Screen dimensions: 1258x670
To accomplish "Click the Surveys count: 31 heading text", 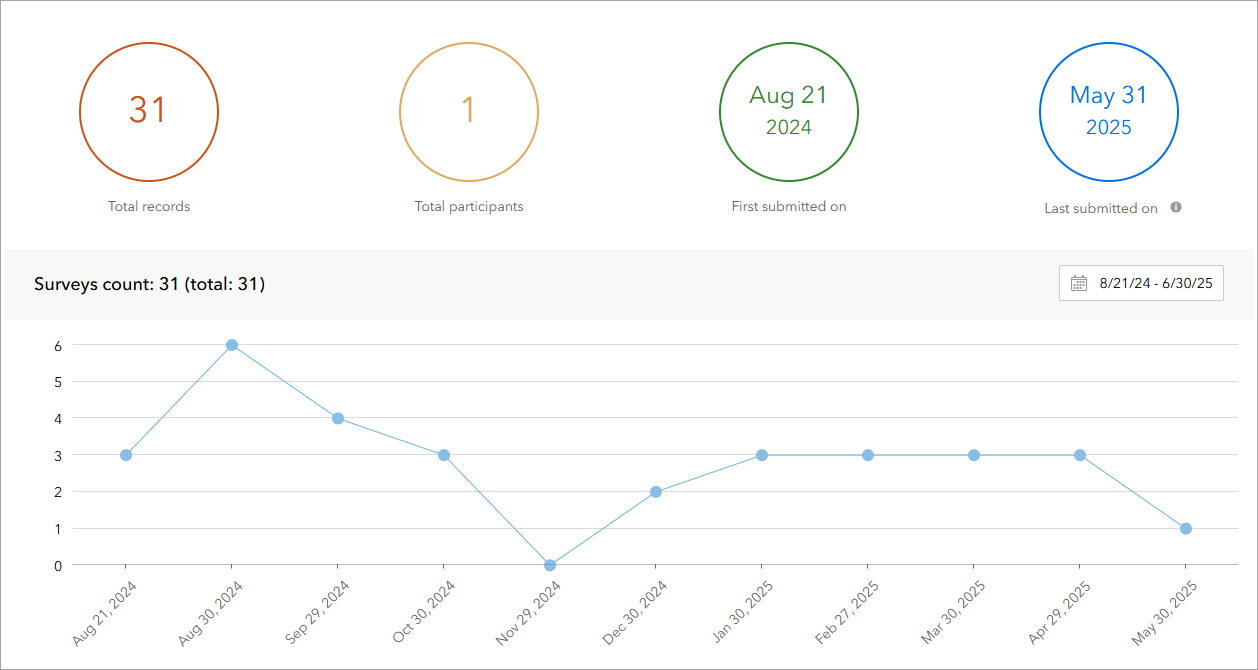I will tap(149, 284).
